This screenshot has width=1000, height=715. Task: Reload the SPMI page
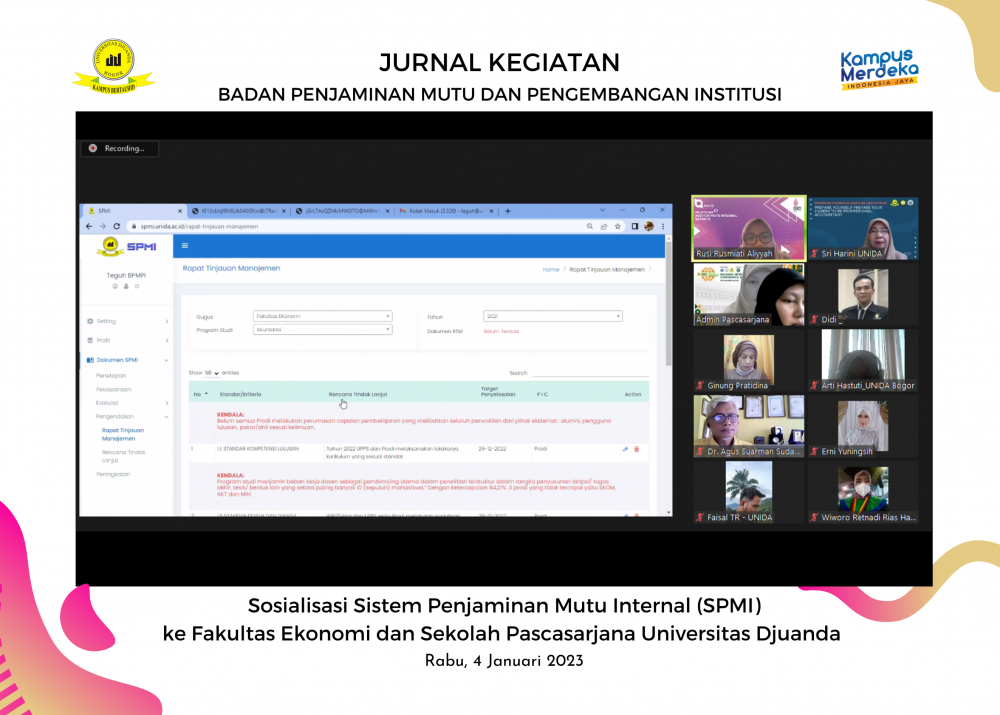coord(117,226)
